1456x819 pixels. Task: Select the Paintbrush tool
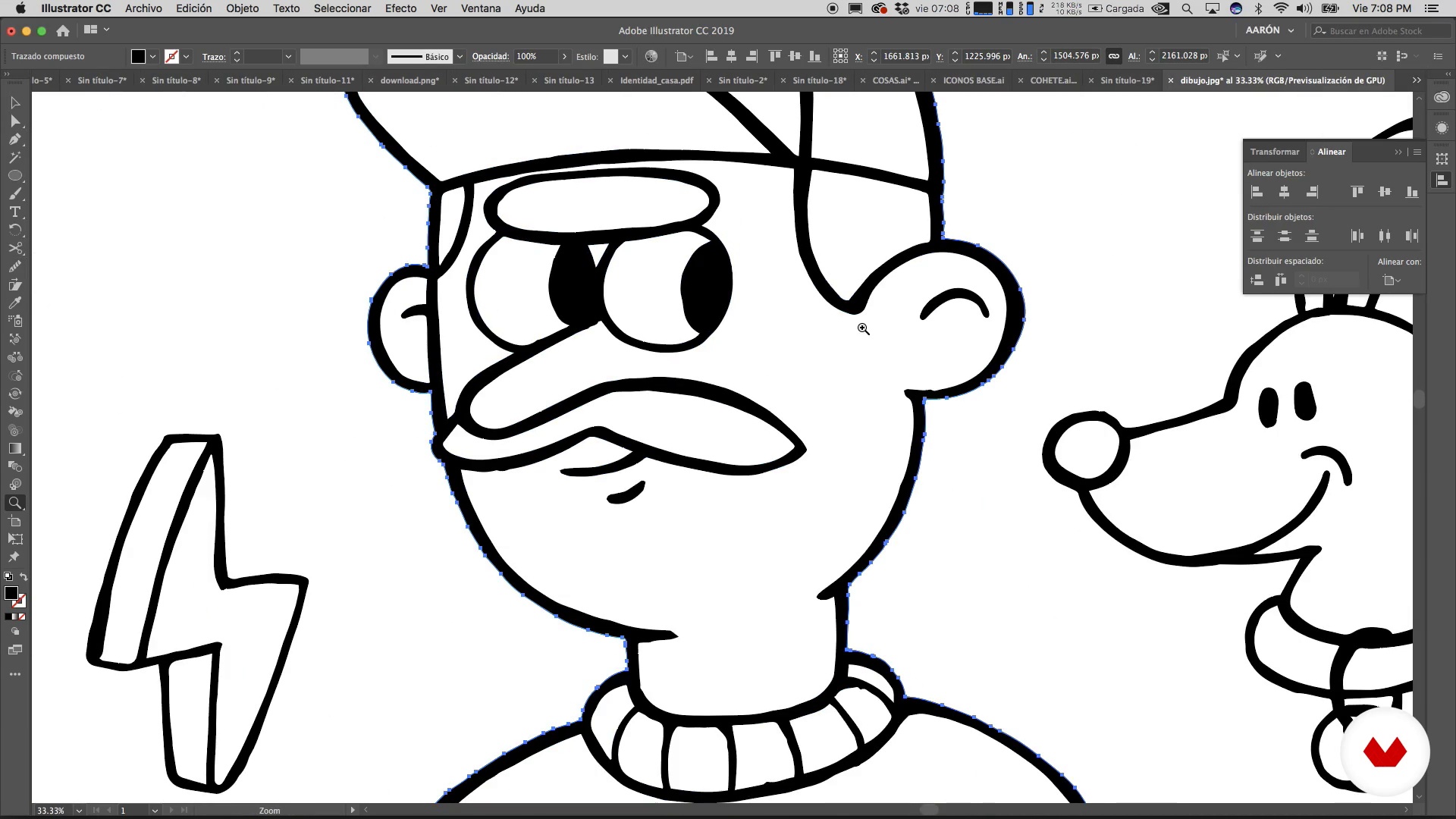pos(15,193)
